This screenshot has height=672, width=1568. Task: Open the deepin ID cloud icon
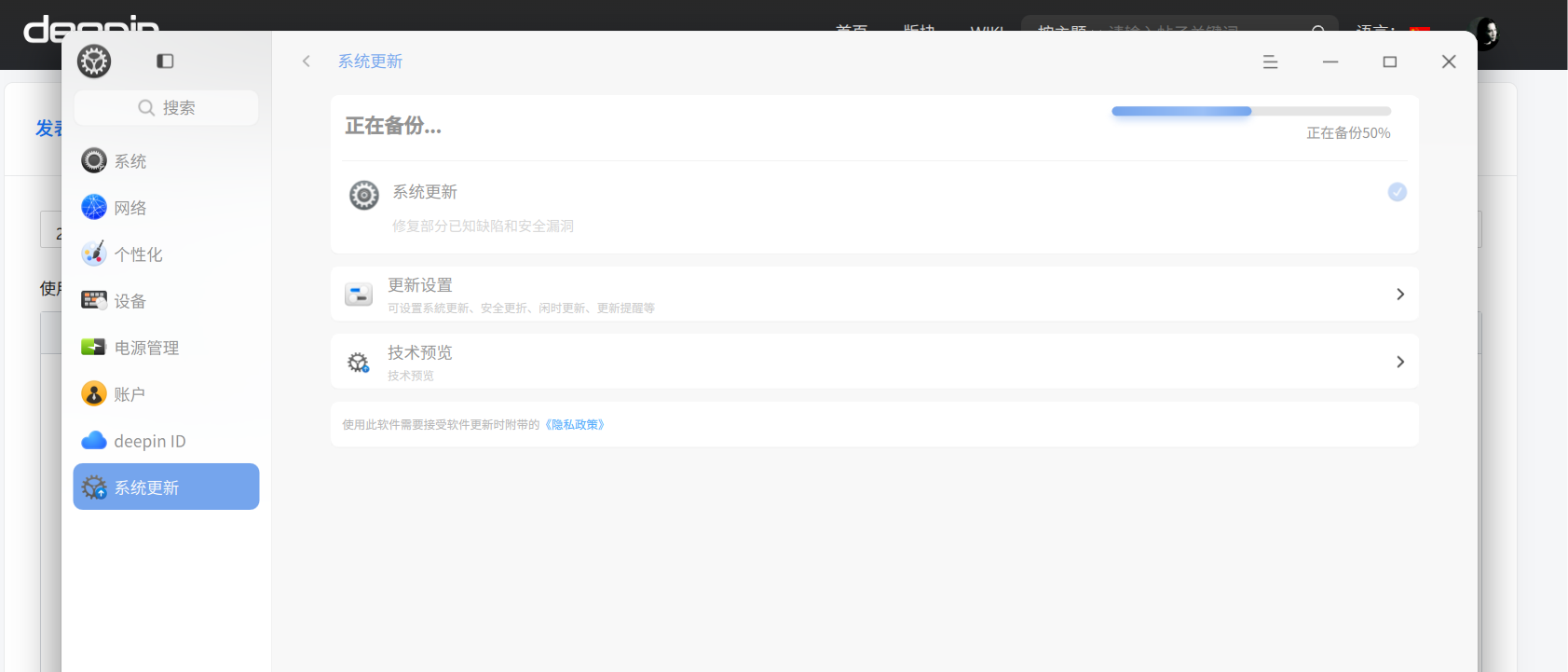pyautogui.click(x=94, y=440)
